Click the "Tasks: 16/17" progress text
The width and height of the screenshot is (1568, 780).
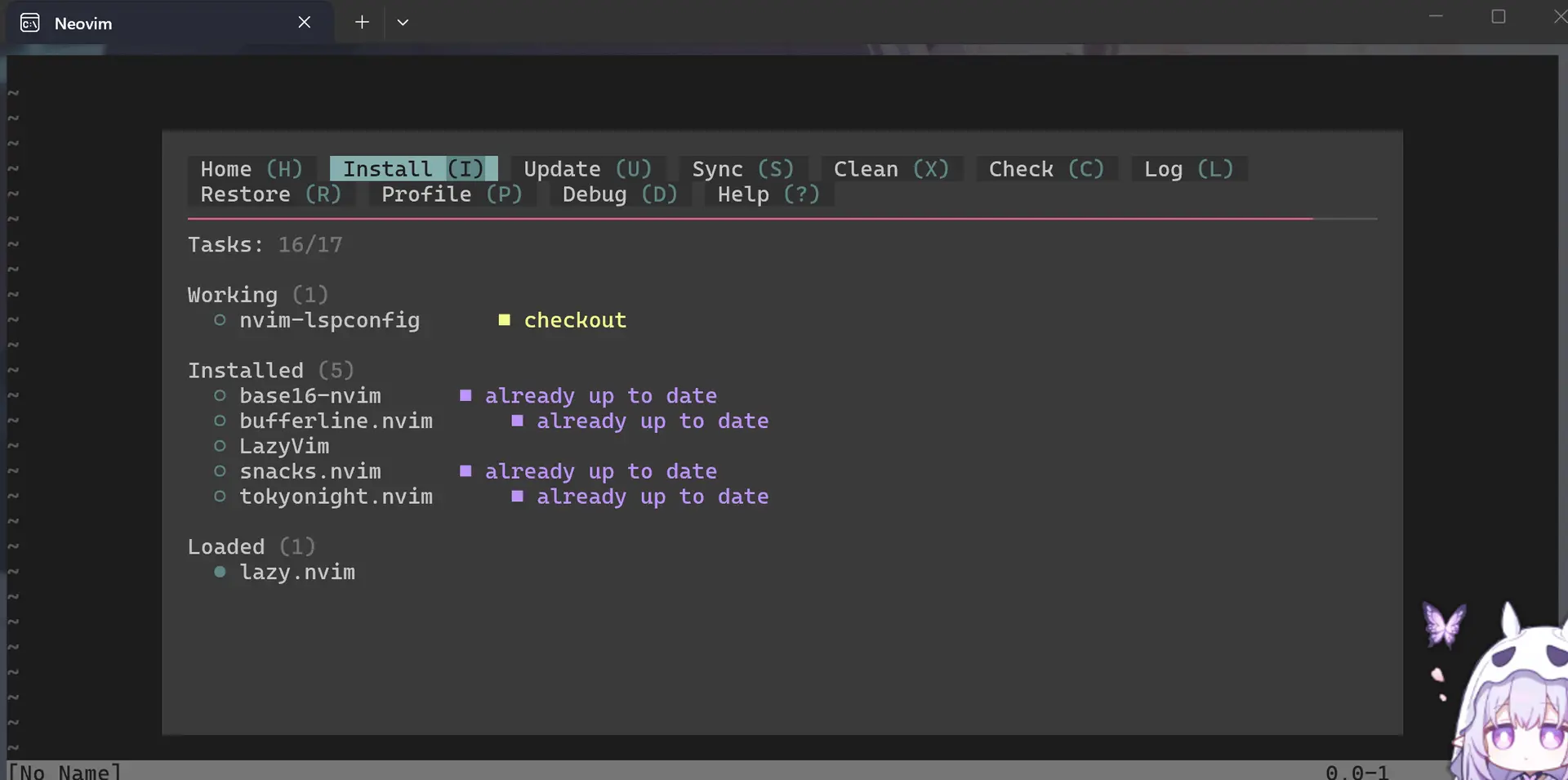[265, 245]
